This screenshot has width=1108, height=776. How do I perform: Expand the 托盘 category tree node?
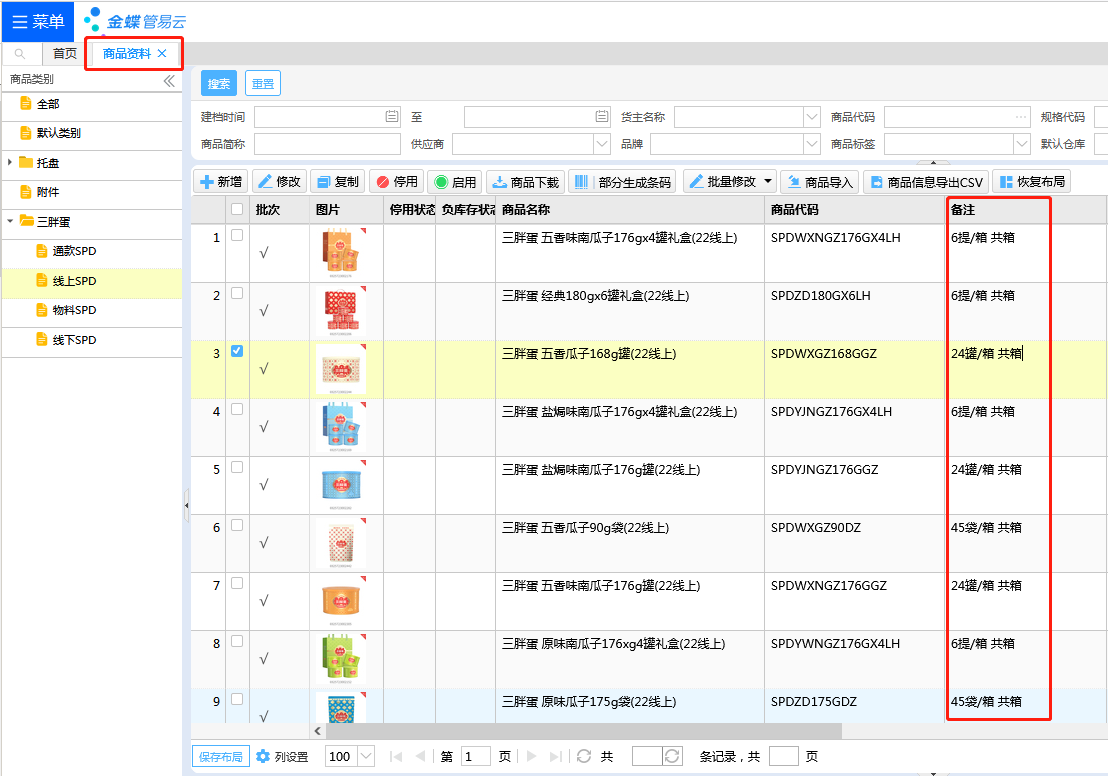pos(10,162)
